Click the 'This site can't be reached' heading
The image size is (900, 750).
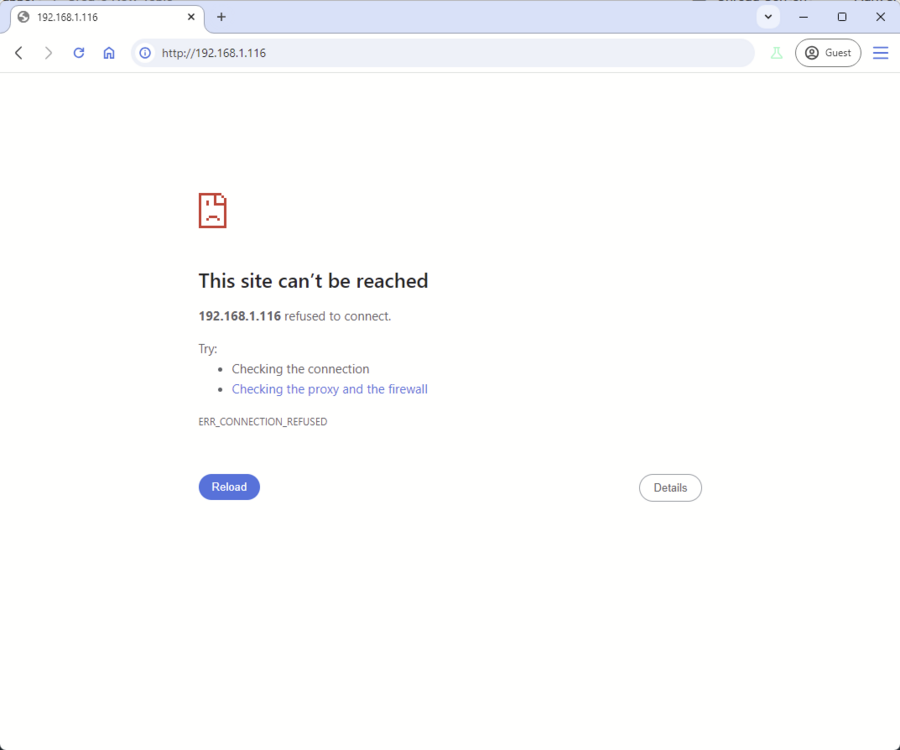(313, 281)
